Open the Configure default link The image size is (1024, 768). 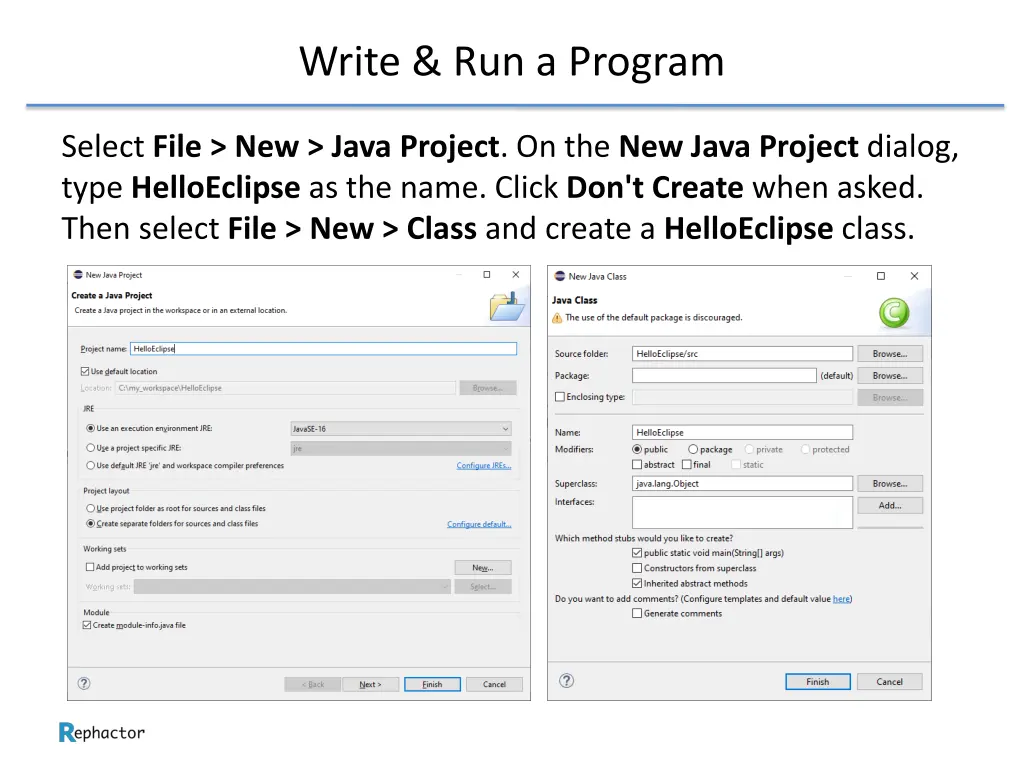click(x=479, y=524)
